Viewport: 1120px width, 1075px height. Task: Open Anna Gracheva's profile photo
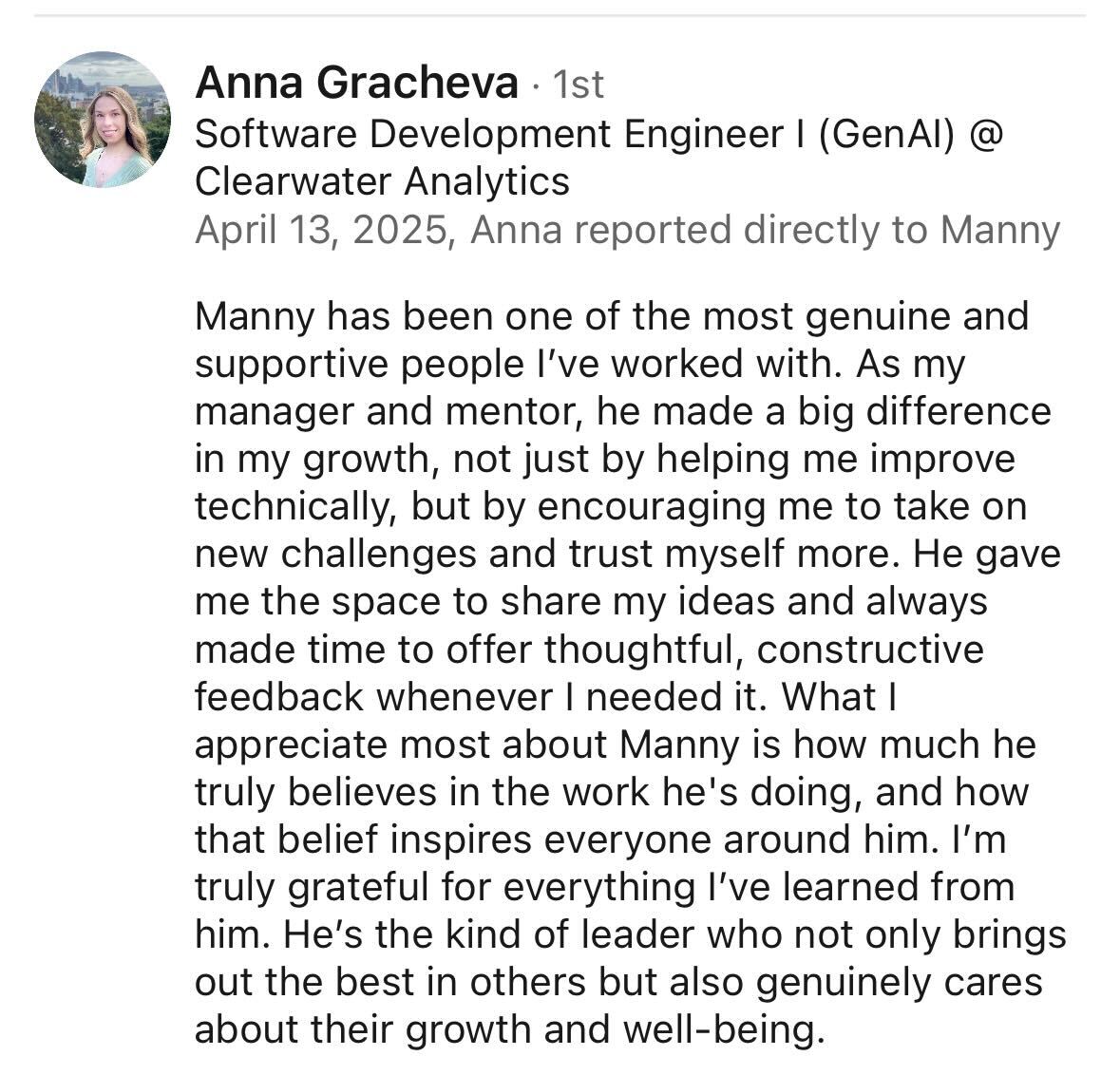(x=103, y=120)
